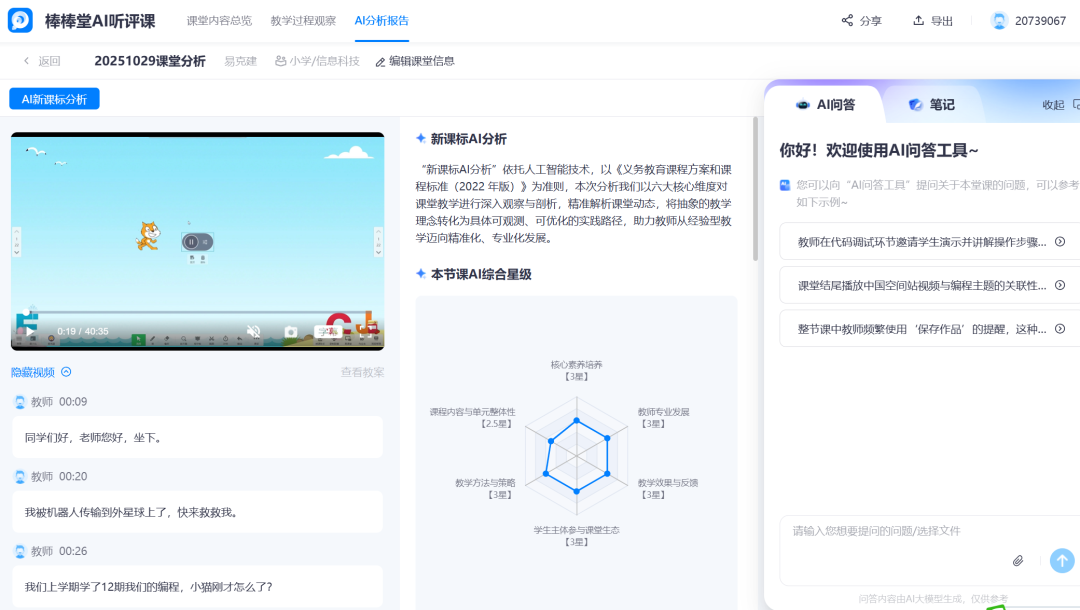The height and width of the screenshot is (610, 1080).
Task: Click the orange send arrow icon
Action: (1062, 561)
